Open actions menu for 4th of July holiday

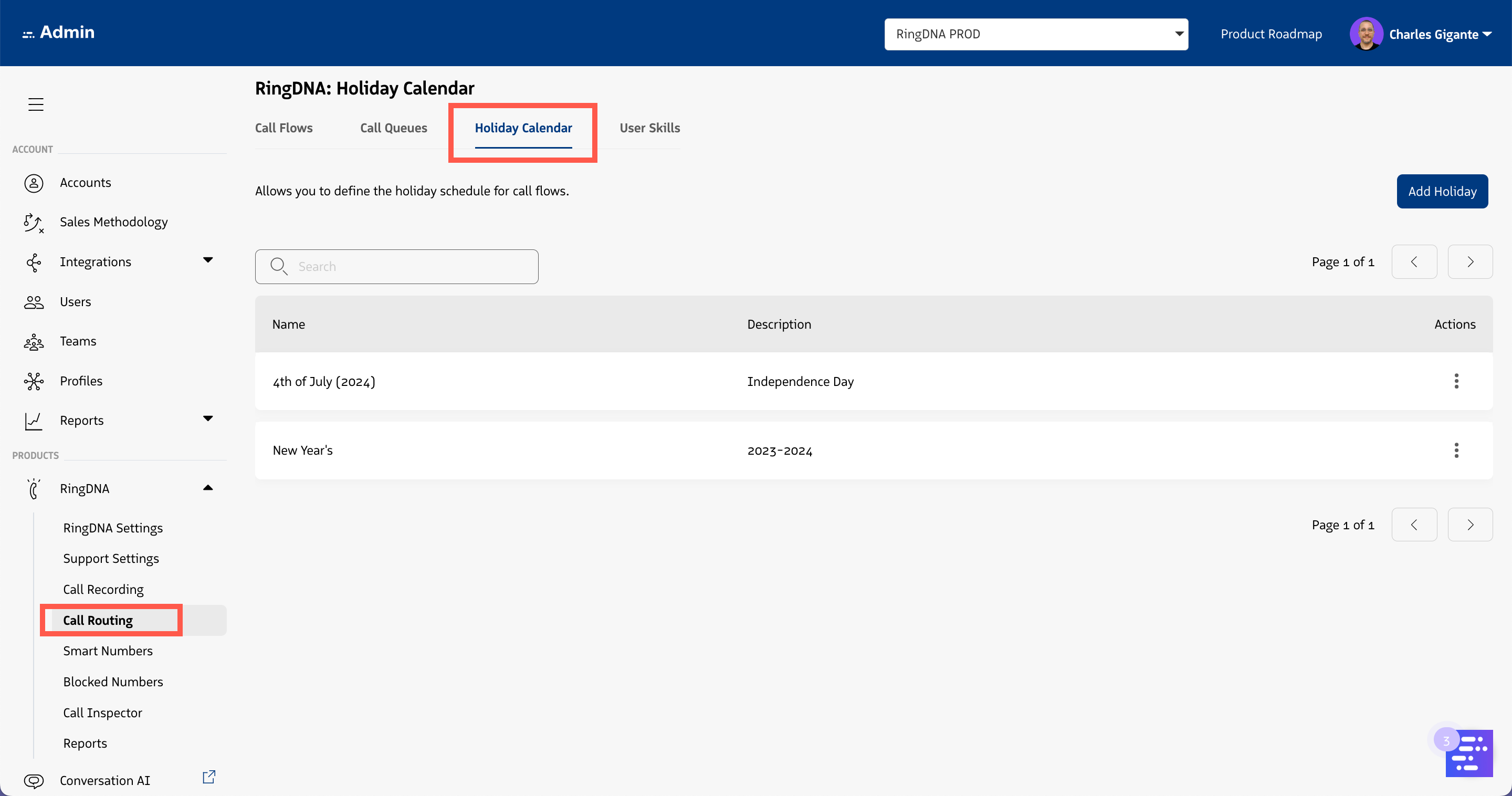tap(1456, 382)
